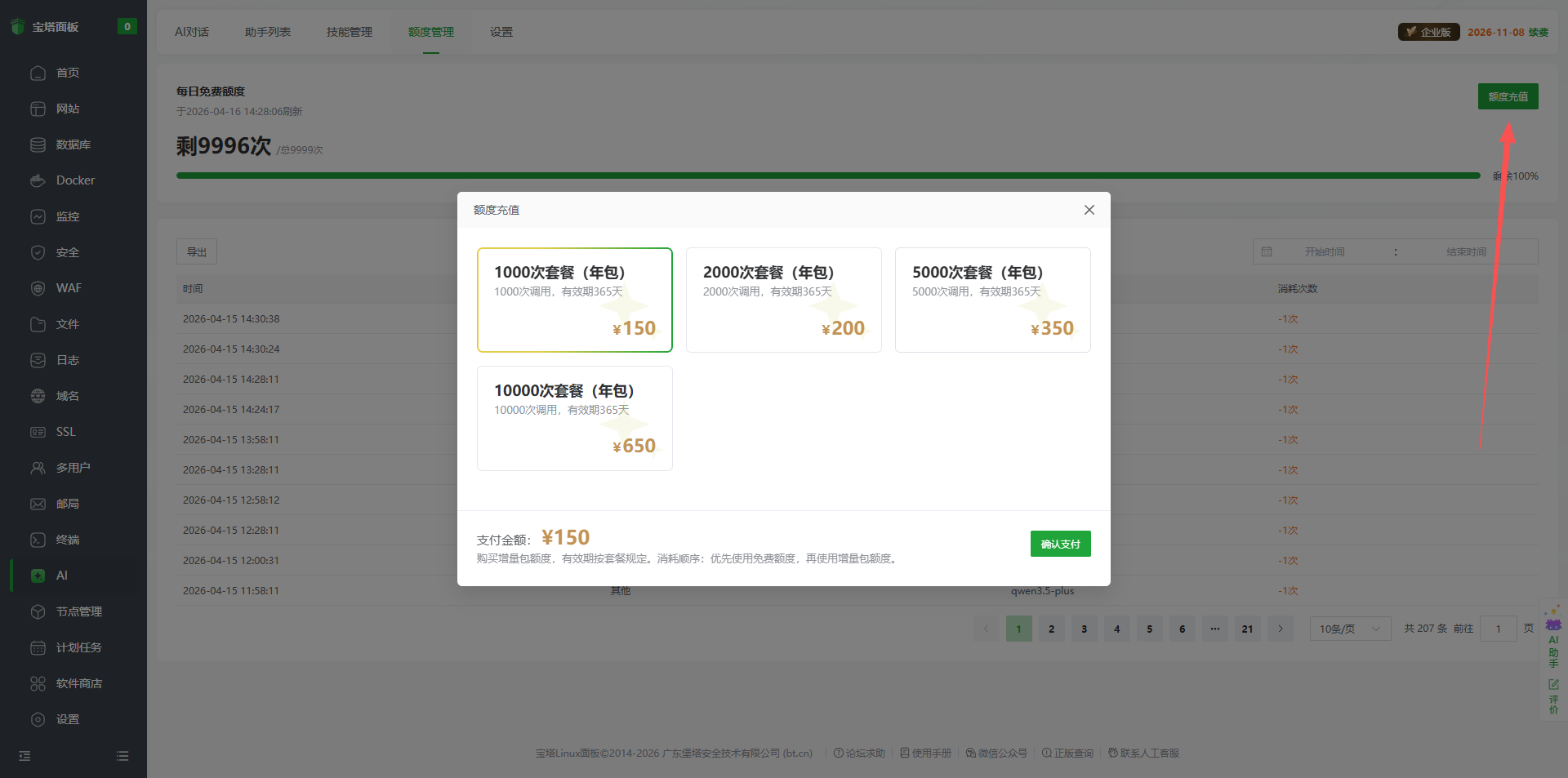Pick the 10000次套餐 package for ¥650
Screen dimensions: 1568x778
(x=574, y=418)
